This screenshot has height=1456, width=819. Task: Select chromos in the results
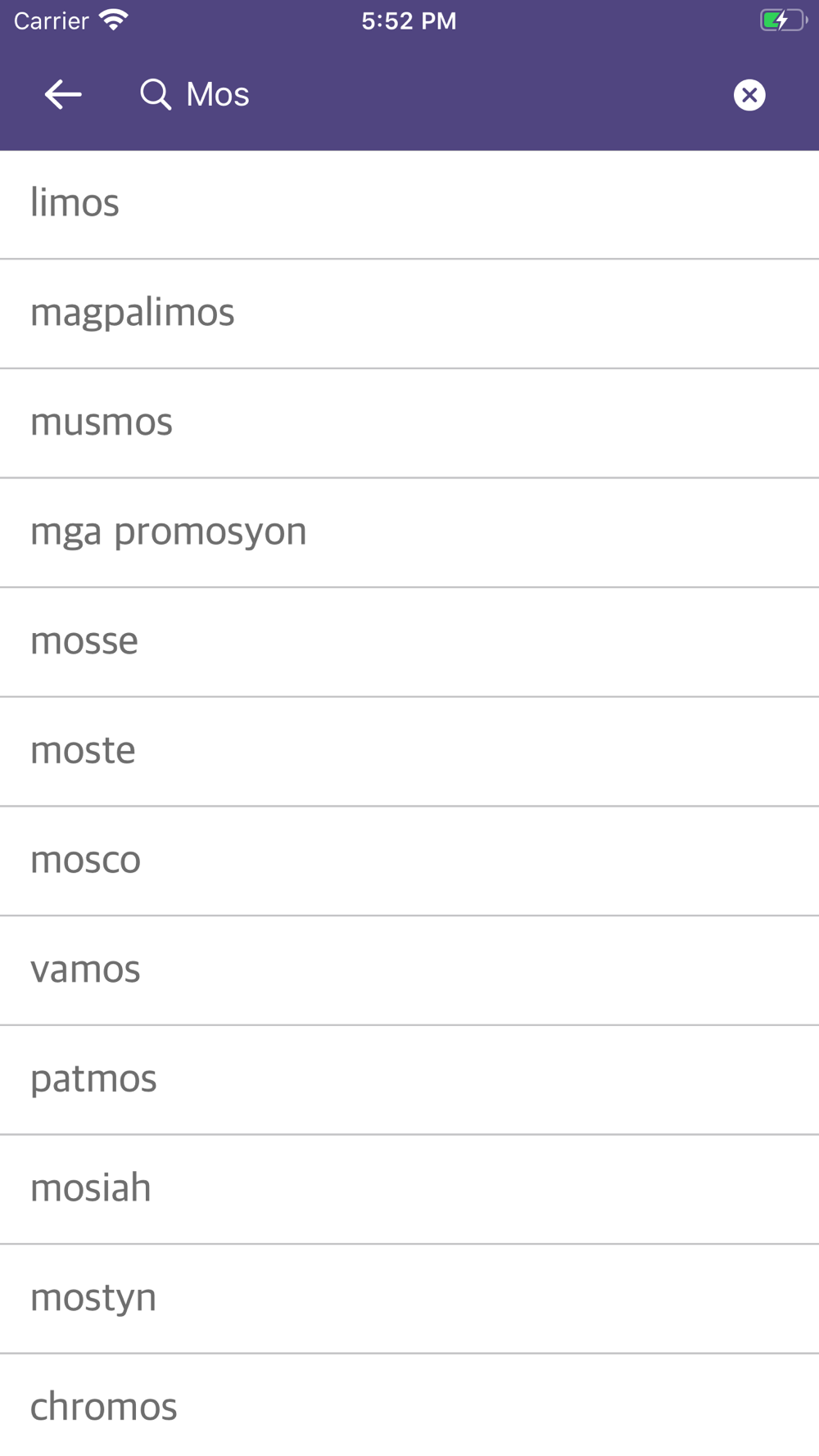[x=409, y=1405]
